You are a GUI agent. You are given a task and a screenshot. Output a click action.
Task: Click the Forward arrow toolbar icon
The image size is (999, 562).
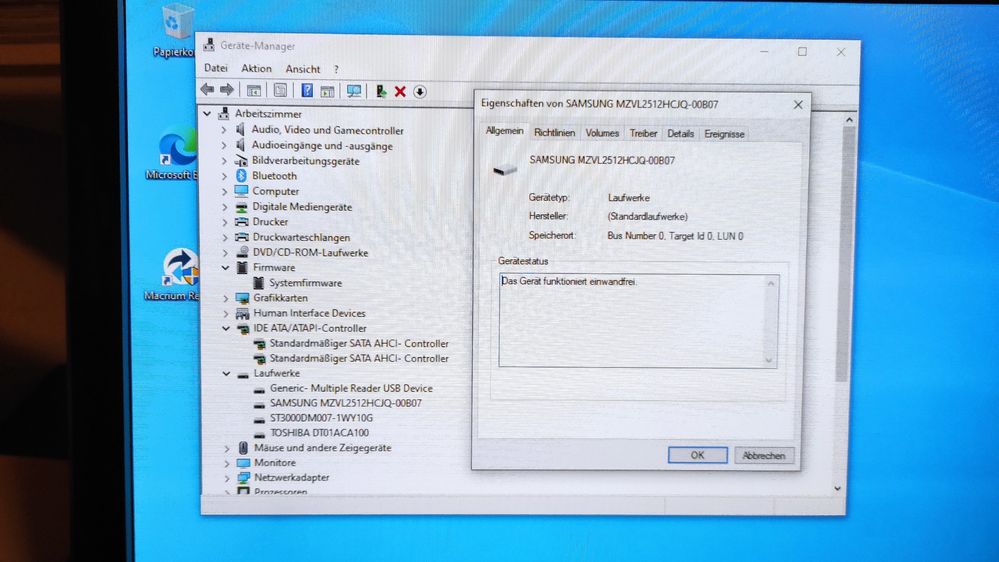point(227,90)
